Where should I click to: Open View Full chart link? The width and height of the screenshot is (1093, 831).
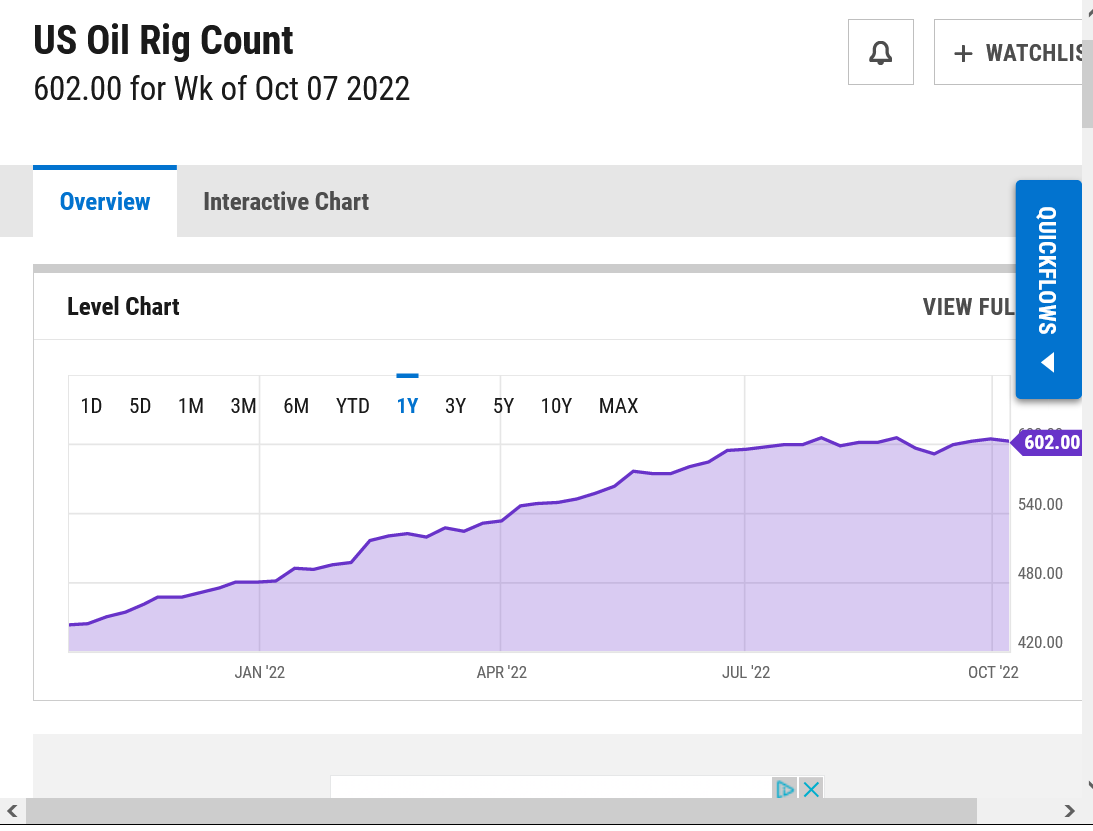click(967, 307)
